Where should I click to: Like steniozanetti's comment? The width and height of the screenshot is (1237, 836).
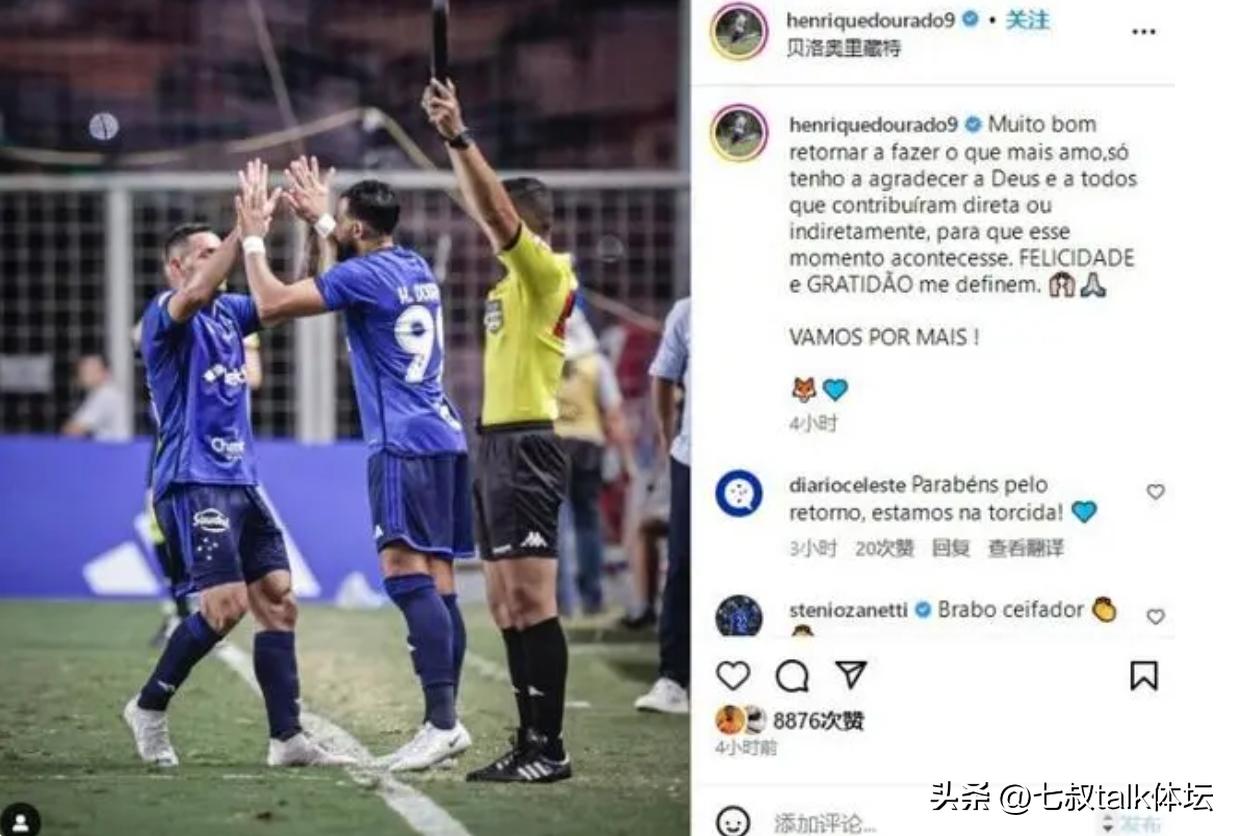[1155, 617]
